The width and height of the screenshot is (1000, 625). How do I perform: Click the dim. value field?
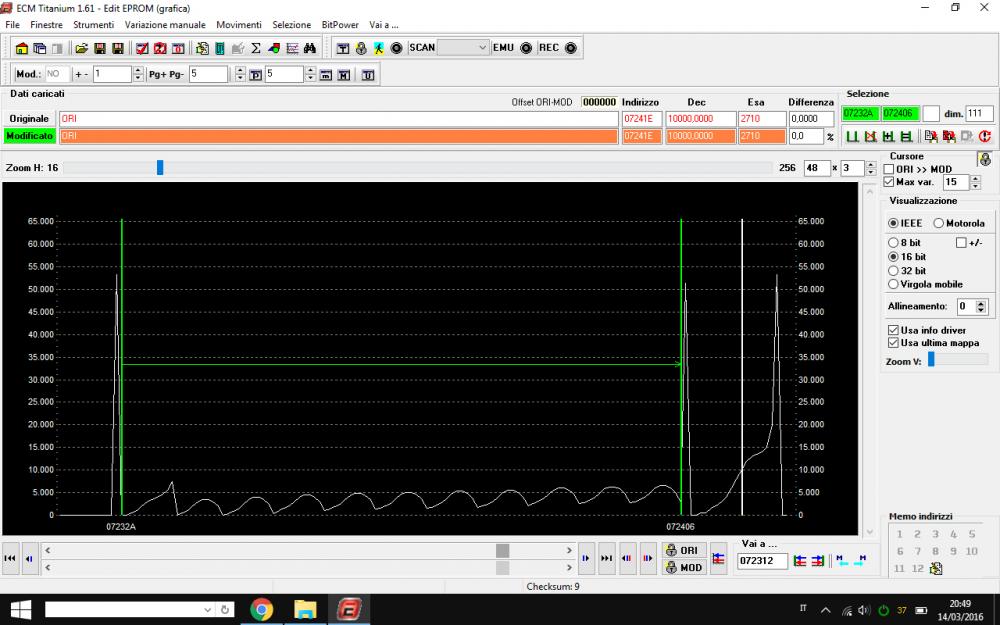pyautogui.click(x=979, y=114)
